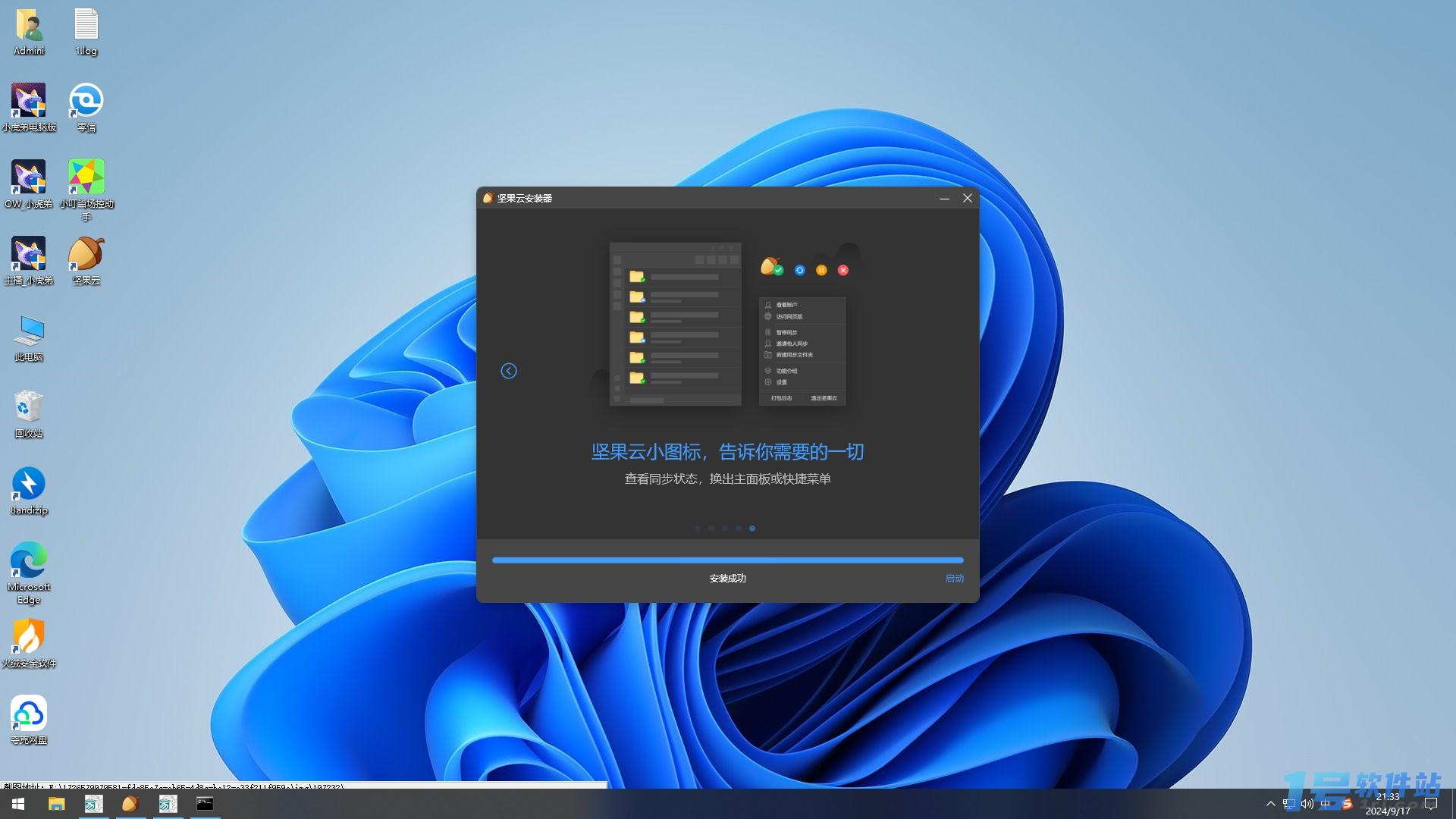Click the acorn icon in installer title bar
Viewport: 1456px width, 819px height.
488,198
